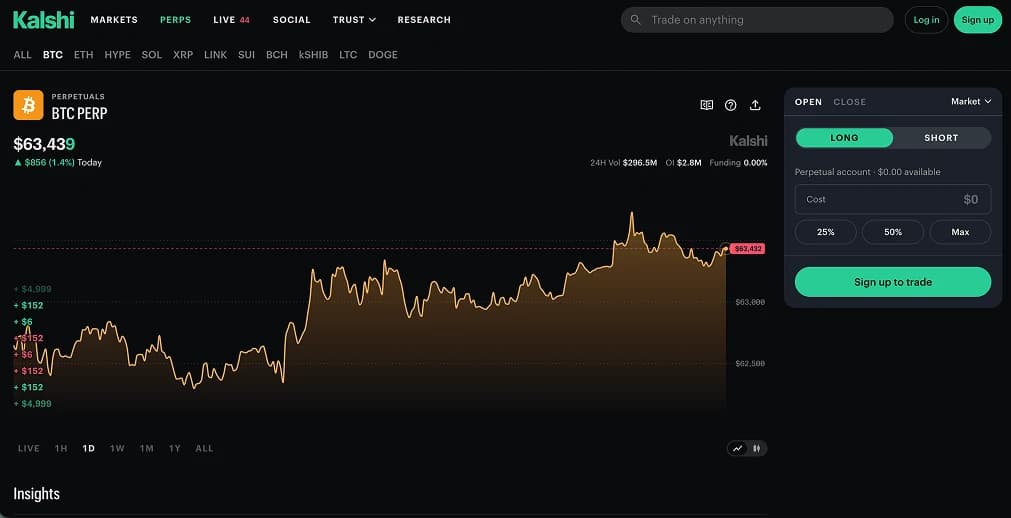Select the XRP filter tab
This screenshot has height=518, width=1011.
tap(183, 55)
